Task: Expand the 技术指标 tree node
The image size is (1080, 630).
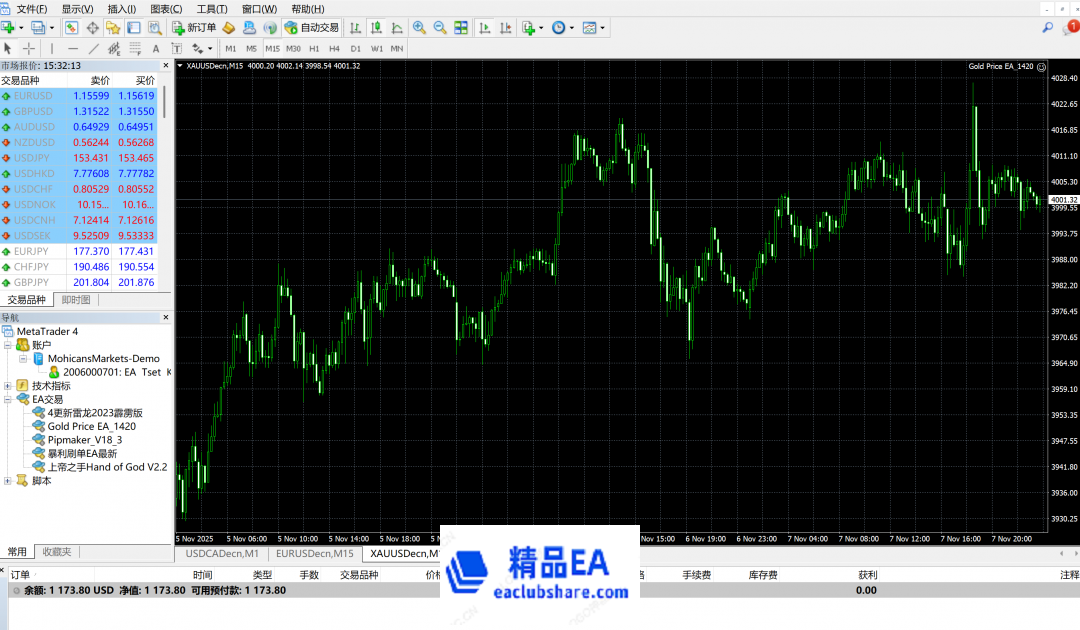Action: coord(8,385)
